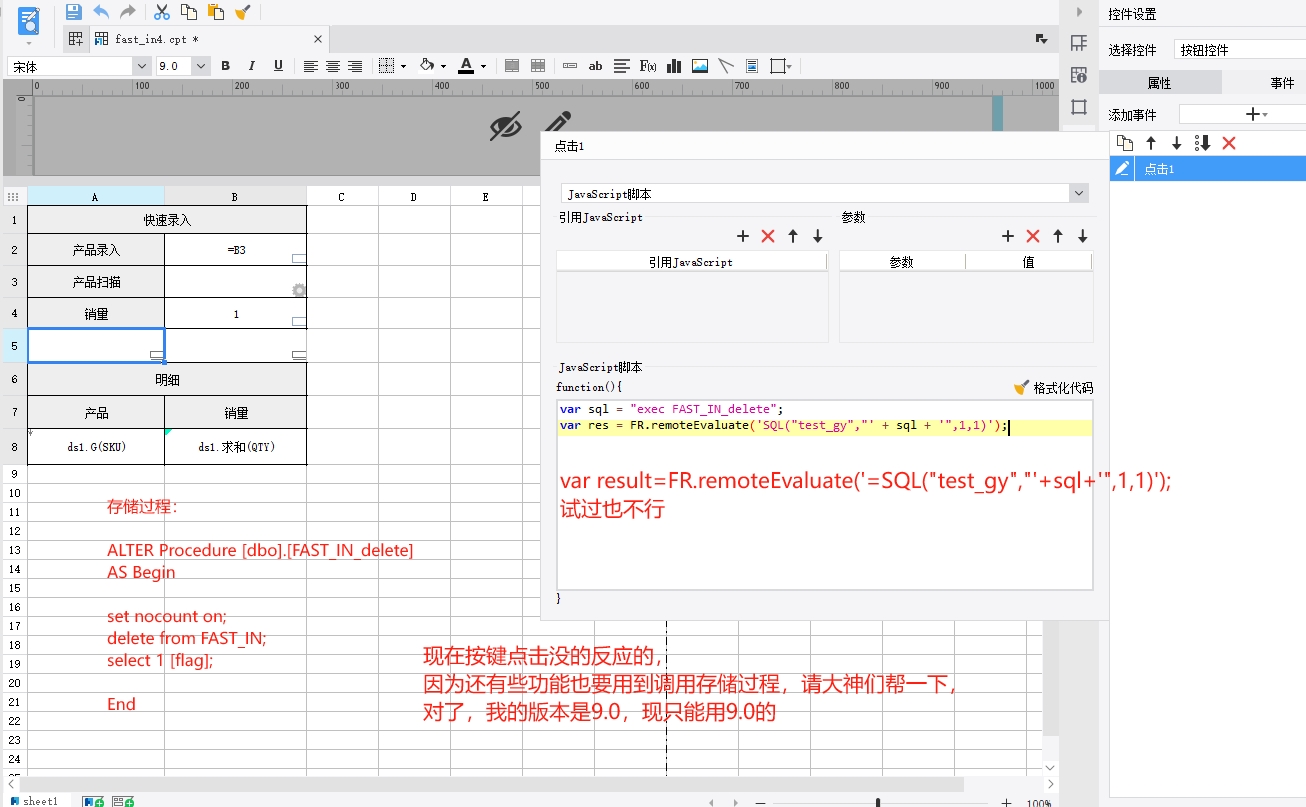Switch to the 事件 tab
The width and height of the screenshot is (1306, 807).
point(1282,83)
